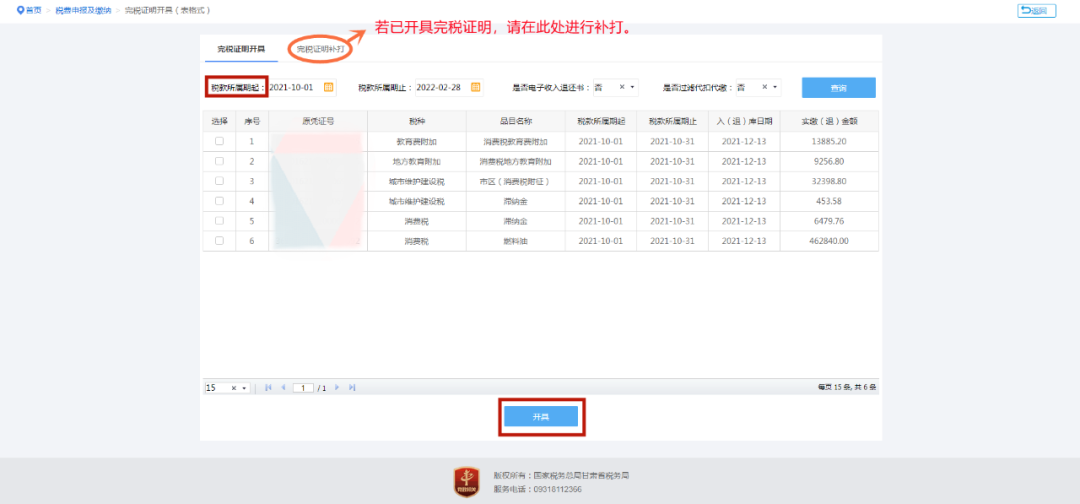This screenshot has width=1080, height=504.
Task: Click the 版权所有 国家税务总局 footer text
Action: [x=561, y=475]
